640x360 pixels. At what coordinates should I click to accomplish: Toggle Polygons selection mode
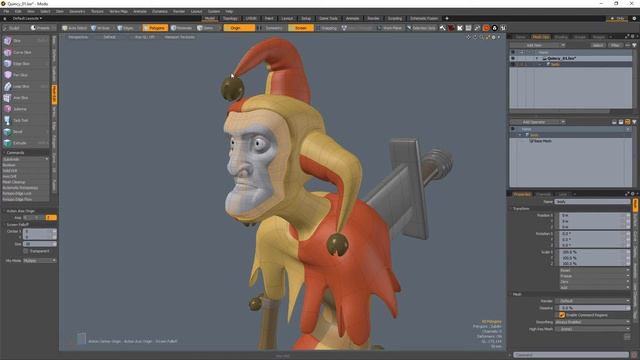pos(155,28)
